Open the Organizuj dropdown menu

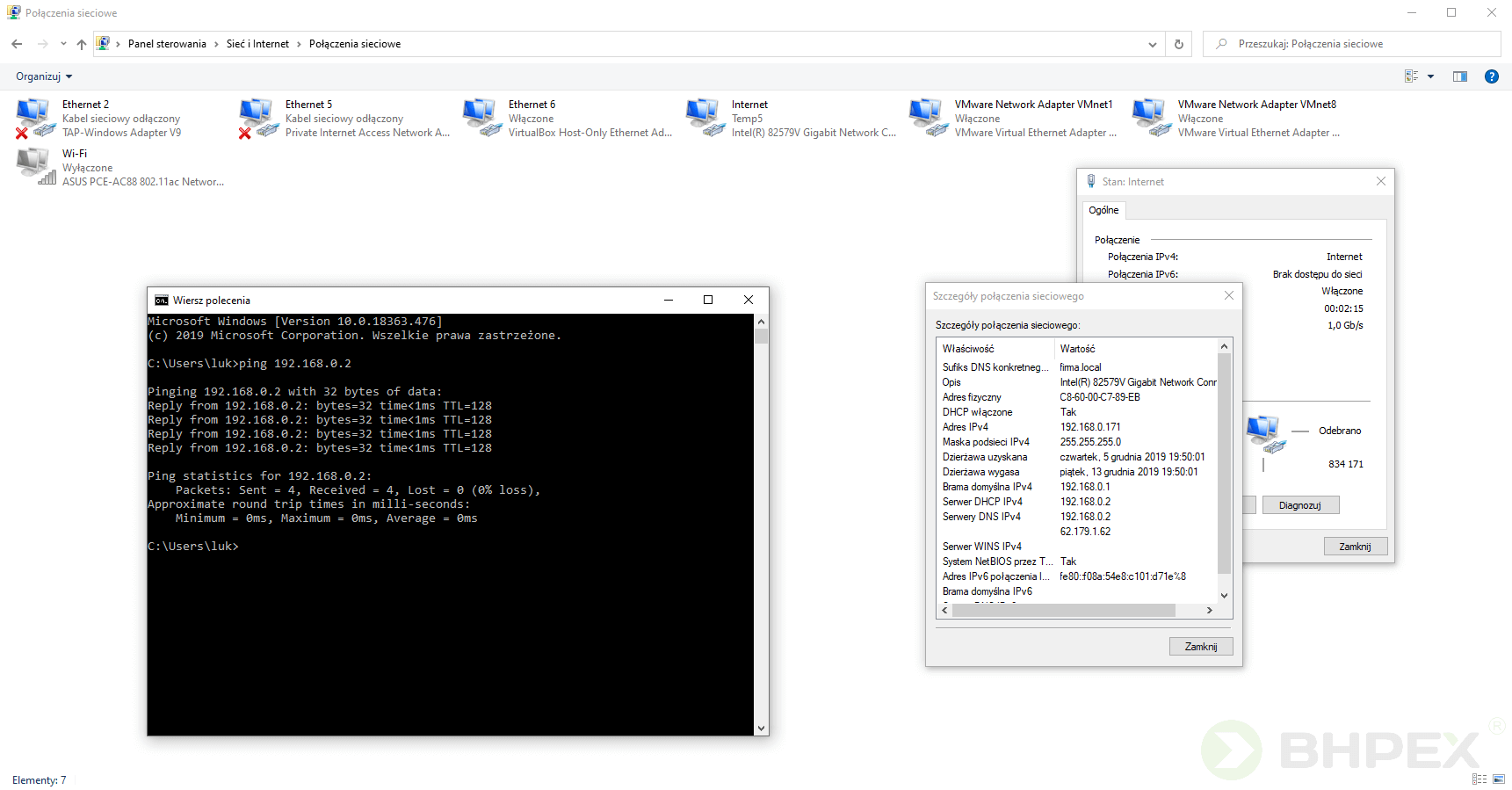point(44,76)
